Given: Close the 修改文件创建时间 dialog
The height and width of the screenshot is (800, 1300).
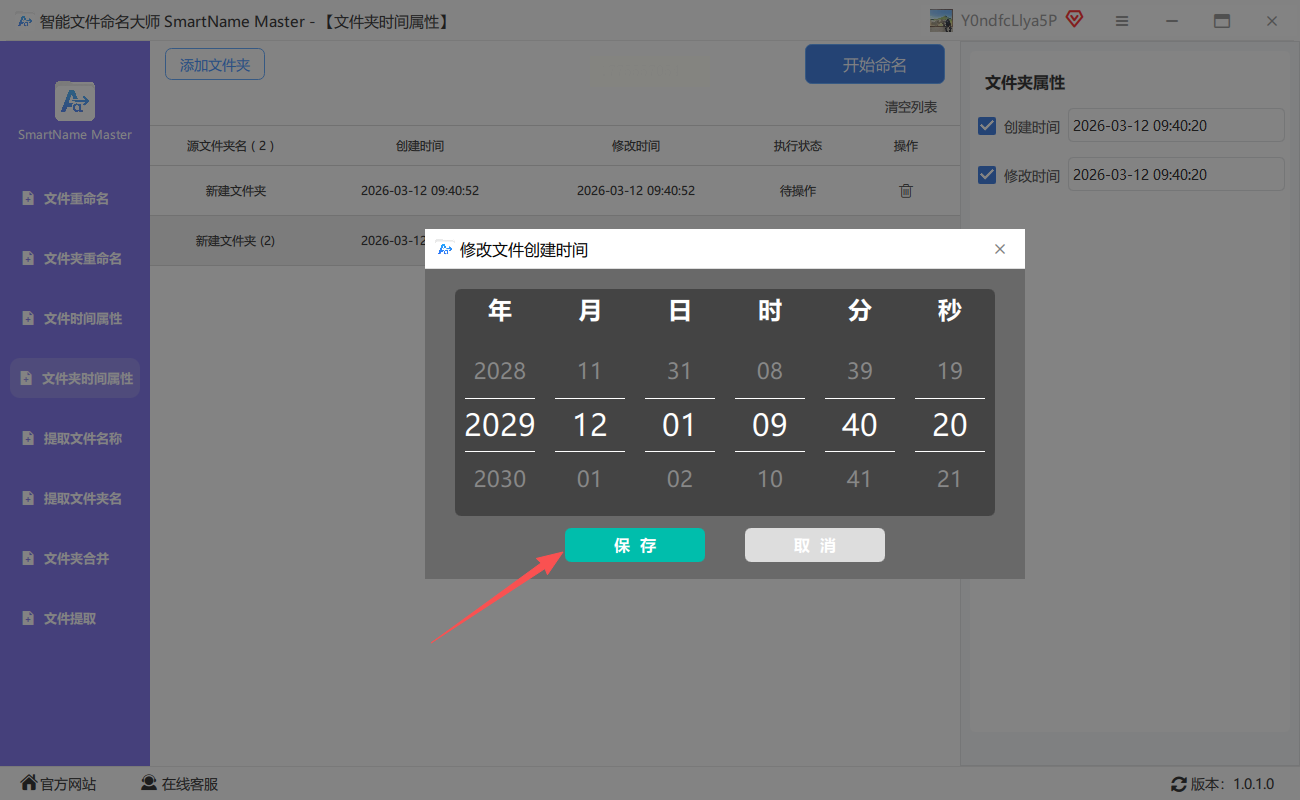Looking at the screenshot, I should coord(1000,249).
